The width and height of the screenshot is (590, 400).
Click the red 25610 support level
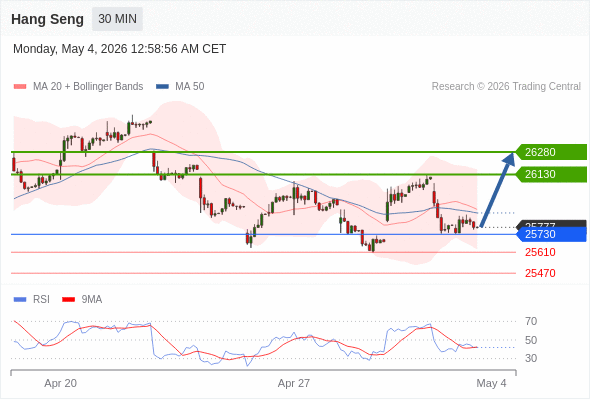click(540, 252)
